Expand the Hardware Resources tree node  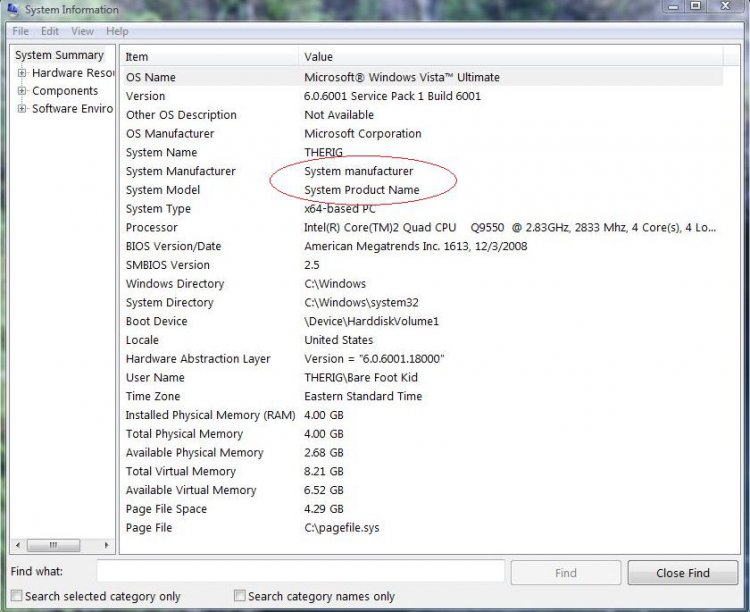pyautogui.click(x=22, y=73)
